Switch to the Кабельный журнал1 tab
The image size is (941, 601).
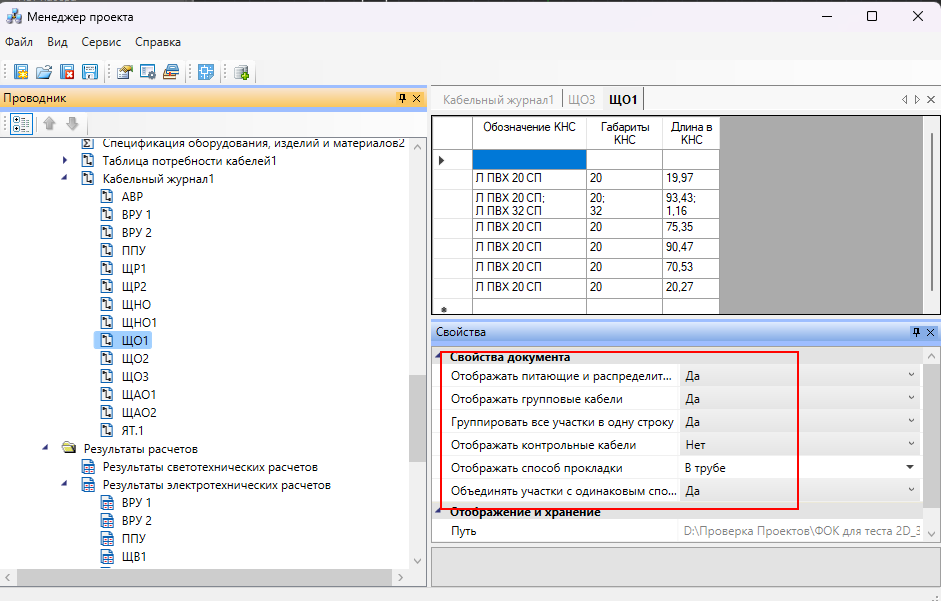497,99
